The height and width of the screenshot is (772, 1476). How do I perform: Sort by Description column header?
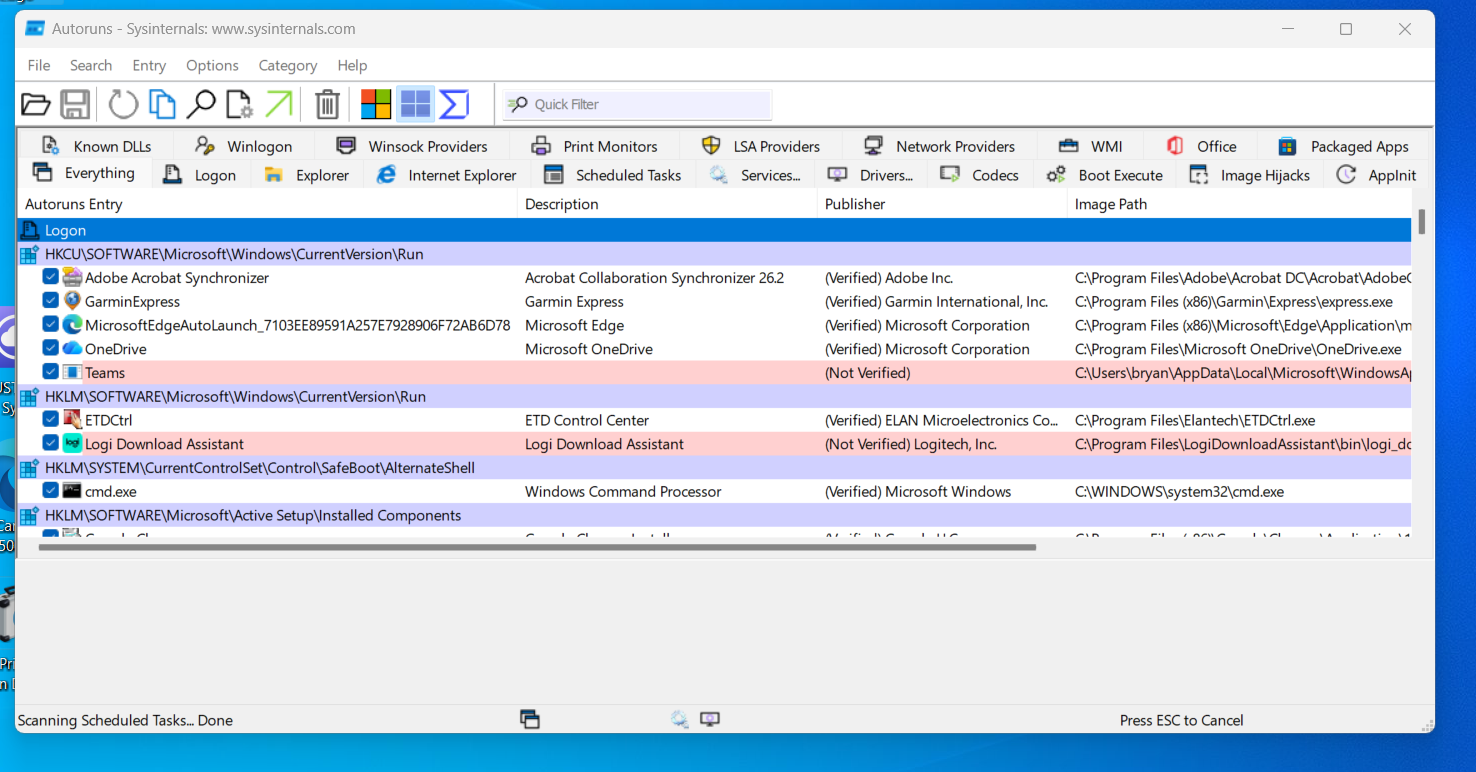coord(667,204)
